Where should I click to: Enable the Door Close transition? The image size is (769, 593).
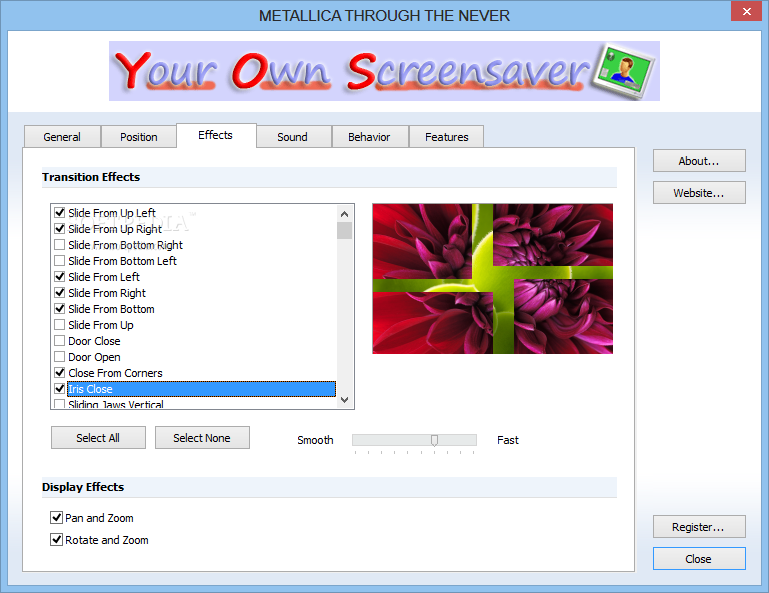click(x=60, y=341)
